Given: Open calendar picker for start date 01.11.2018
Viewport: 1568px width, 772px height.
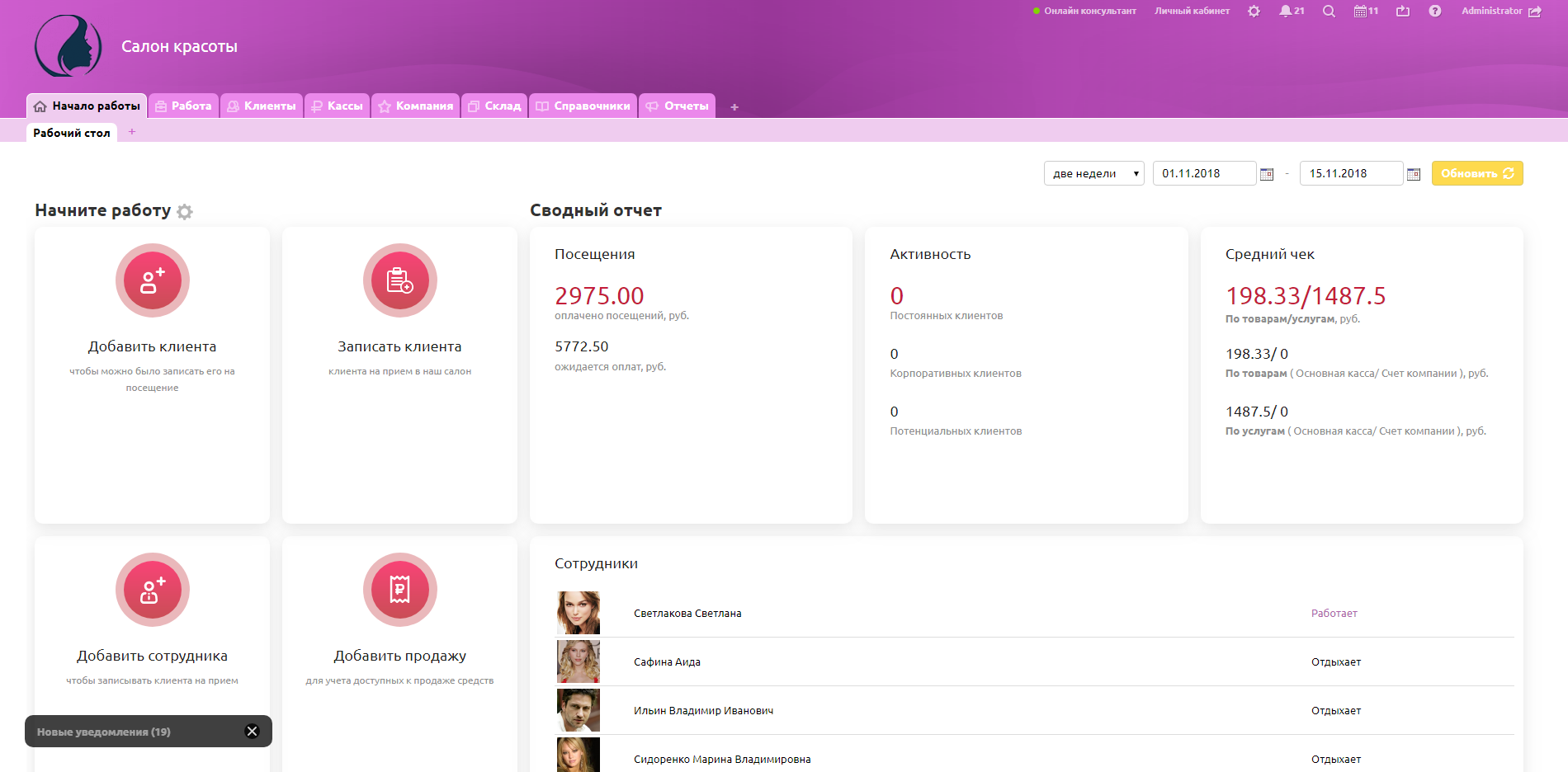Looking at the screenshot, I should (x=1267, y=174).
